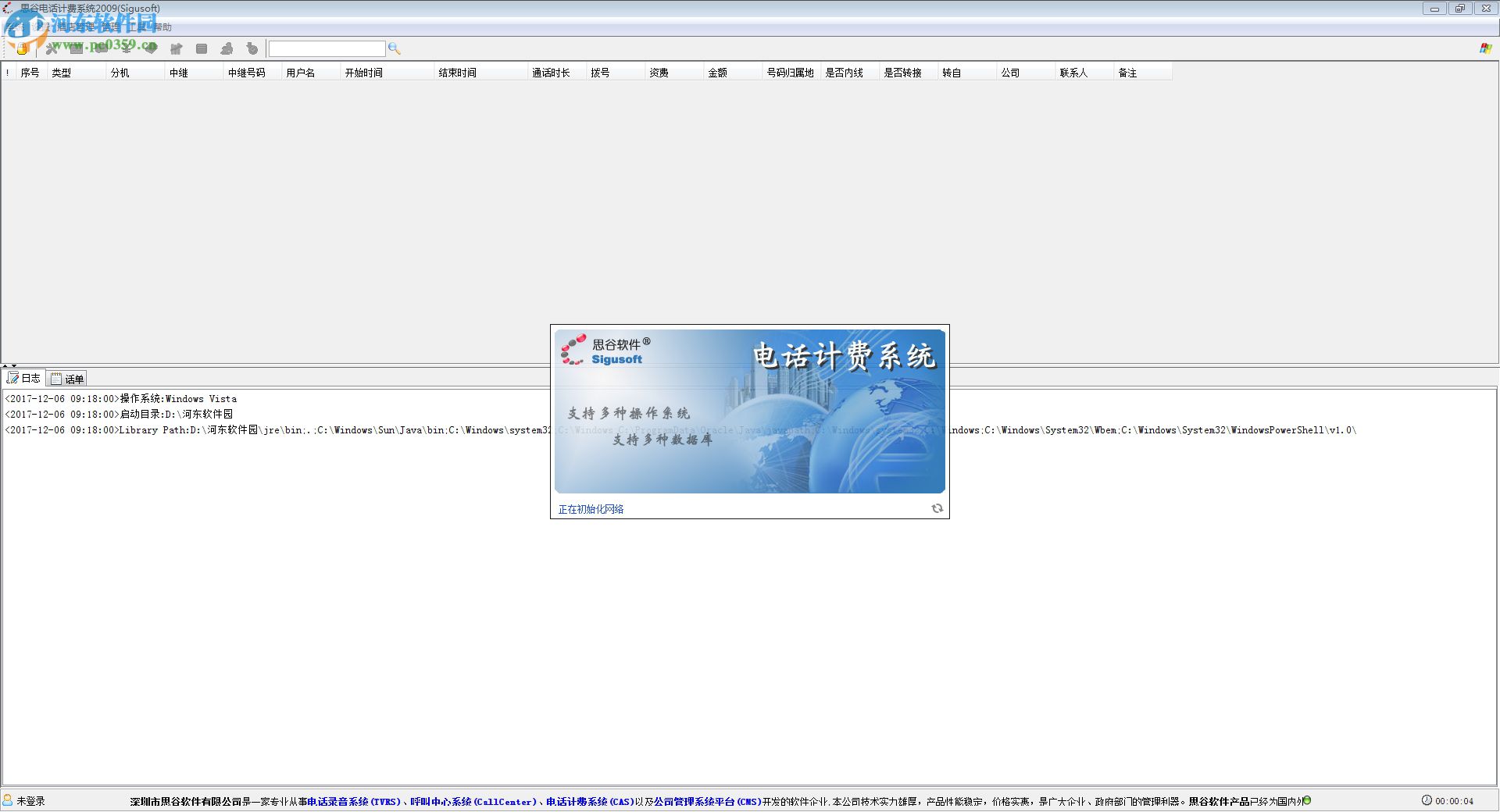Image resolution: width=1500 pixels, height=812 pixels.
Task: Select the wrench settings icon on toolbar
Action: pos(51,48)
